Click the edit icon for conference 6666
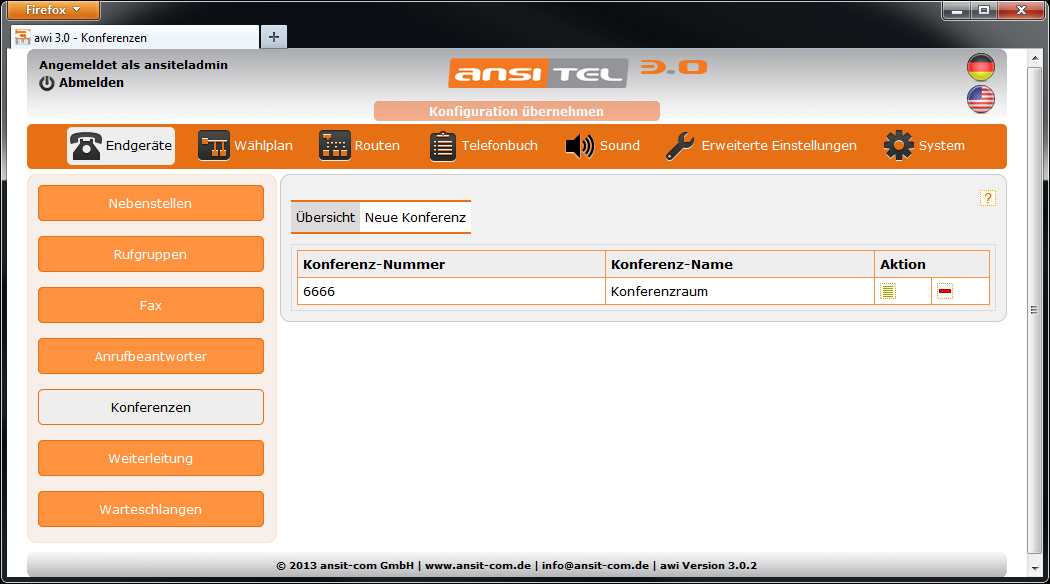The height and width of the screenshot is (584, 1050). pos(888,292)
